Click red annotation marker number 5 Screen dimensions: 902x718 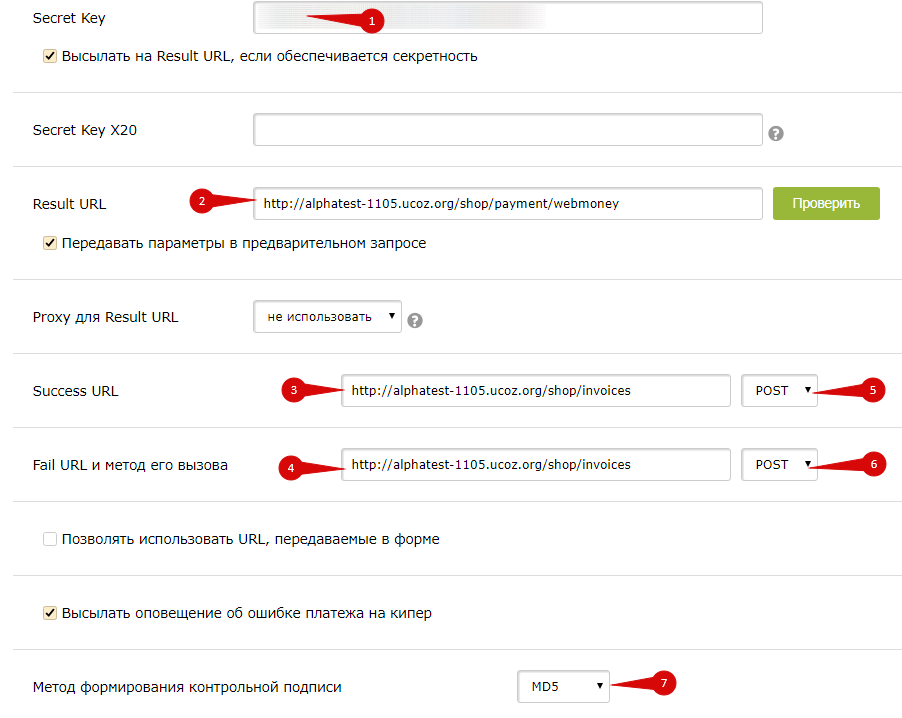(873, 391)
